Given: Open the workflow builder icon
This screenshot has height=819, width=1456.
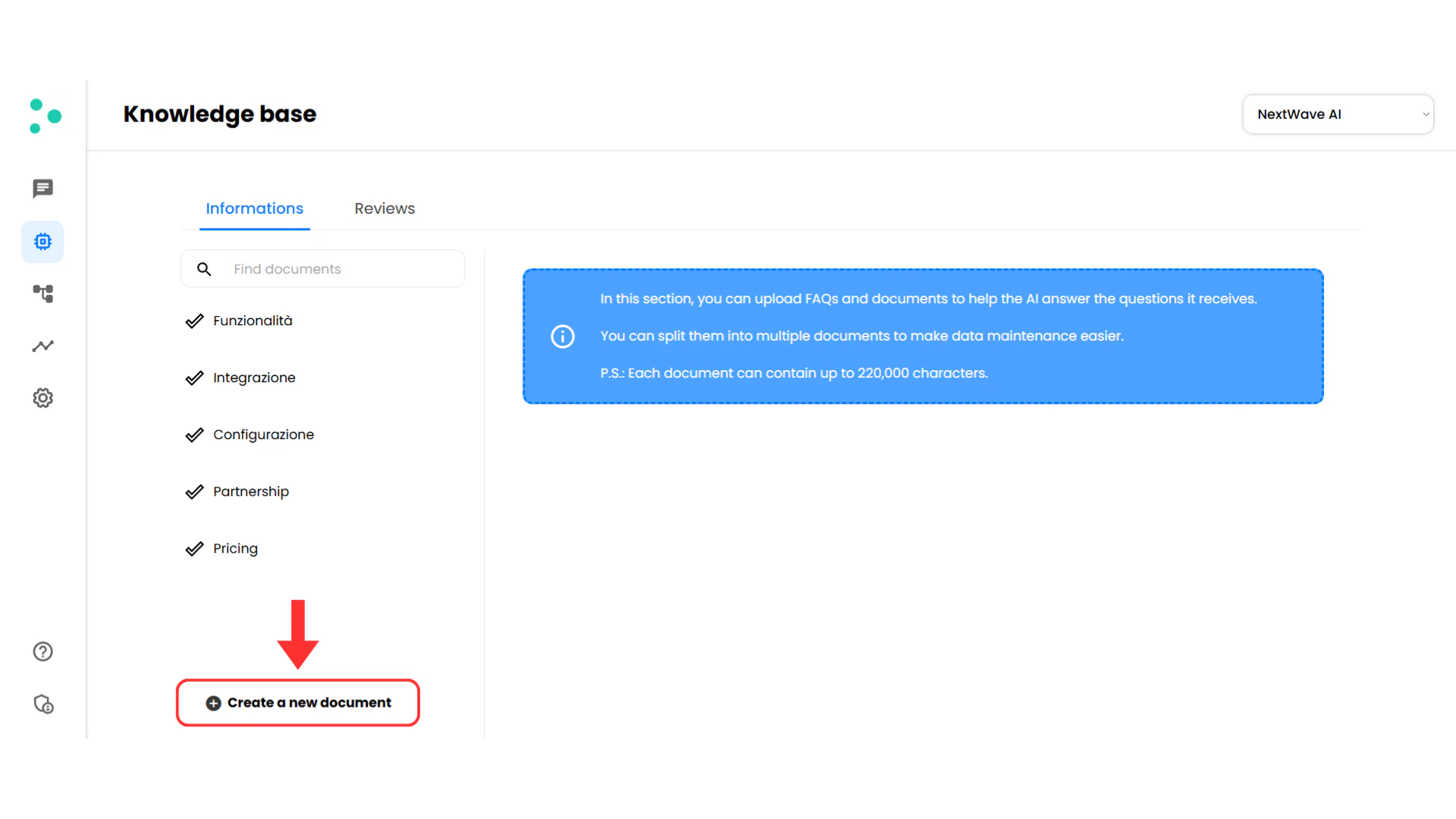Looking at the screenshot, I should coord(42,293).
